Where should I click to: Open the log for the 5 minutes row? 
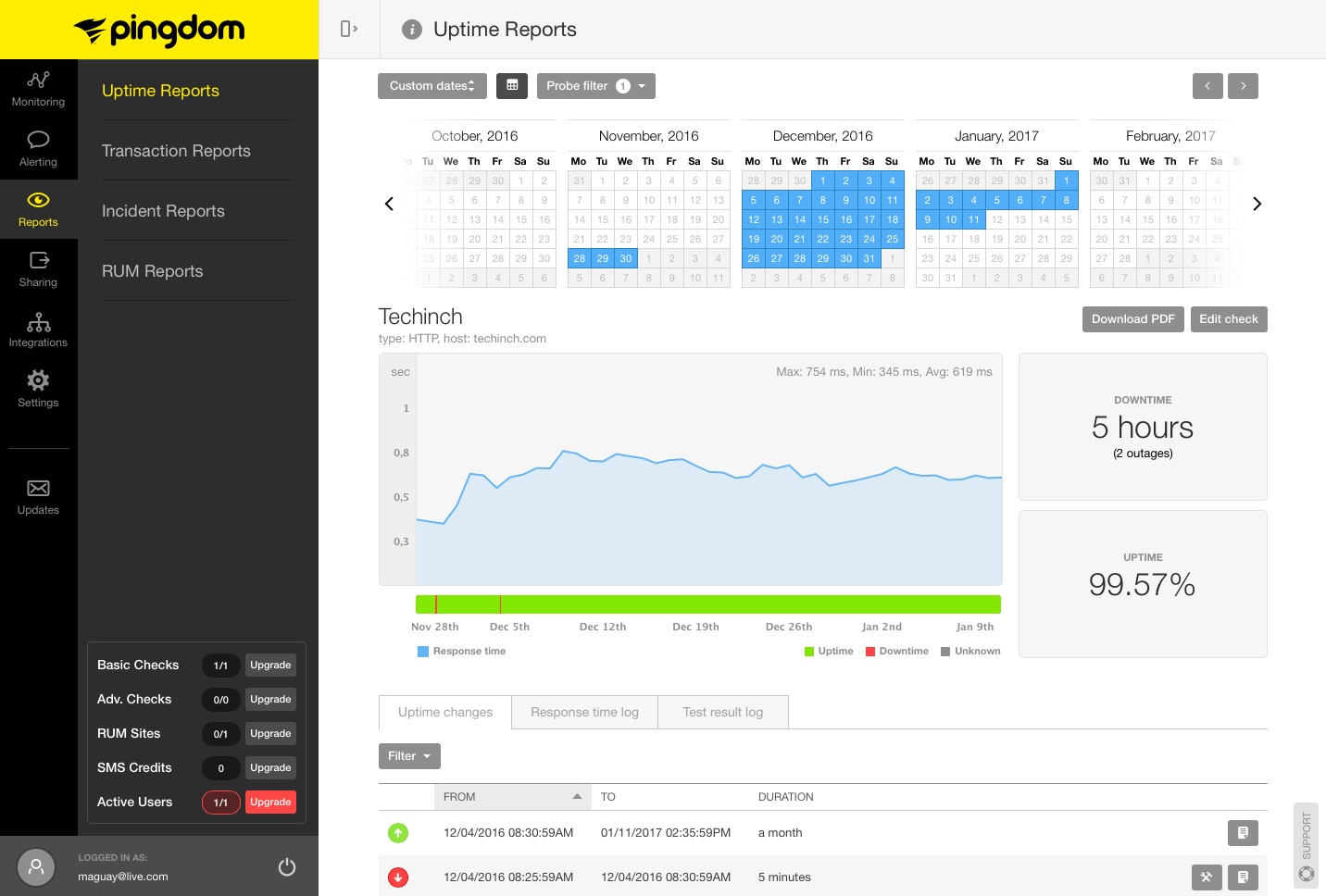click(1243, 877)
